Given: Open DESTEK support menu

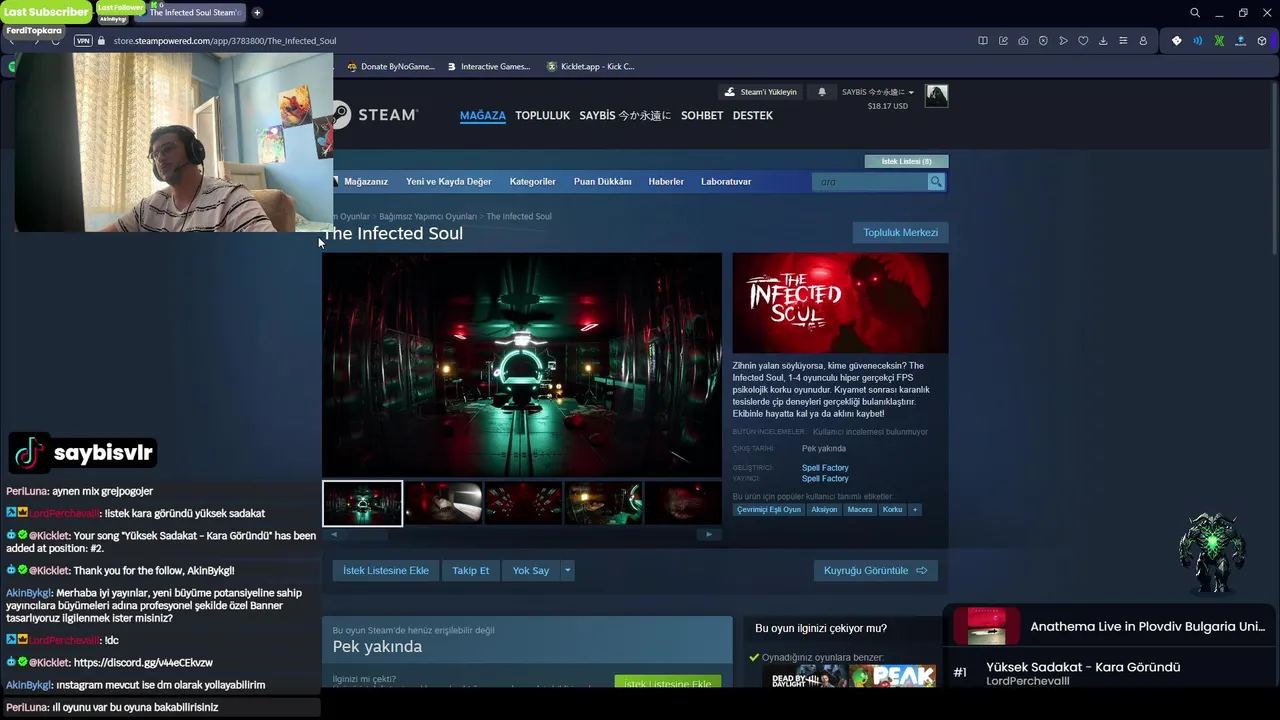Looking at the screenshot, I should coord(753,116).
